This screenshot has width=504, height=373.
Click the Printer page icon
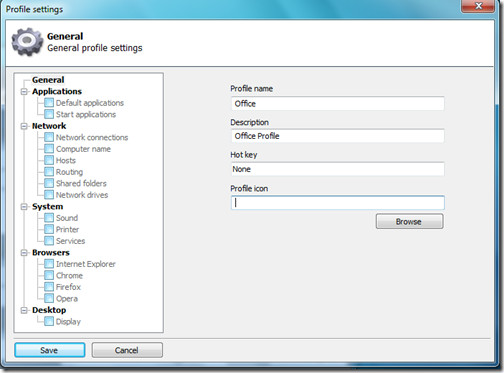(49, 229)
